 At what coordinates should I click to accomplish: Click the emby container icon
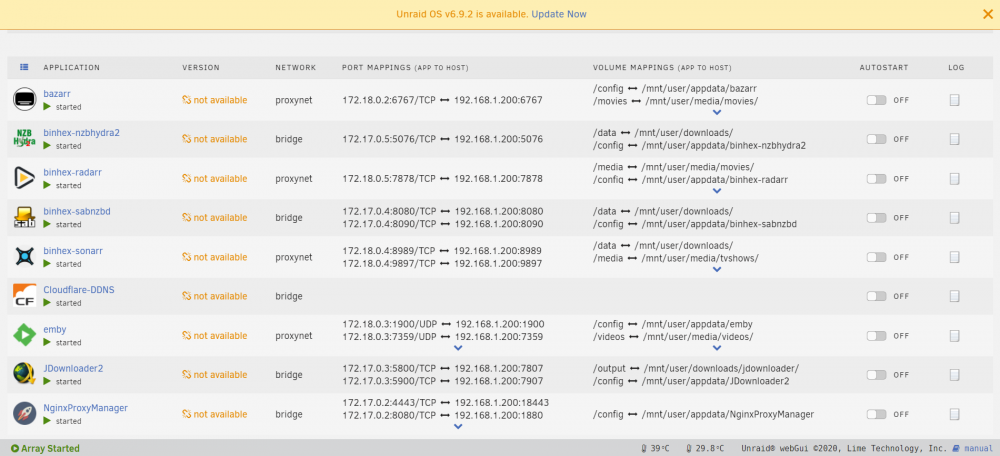click(x=25, y=335)
